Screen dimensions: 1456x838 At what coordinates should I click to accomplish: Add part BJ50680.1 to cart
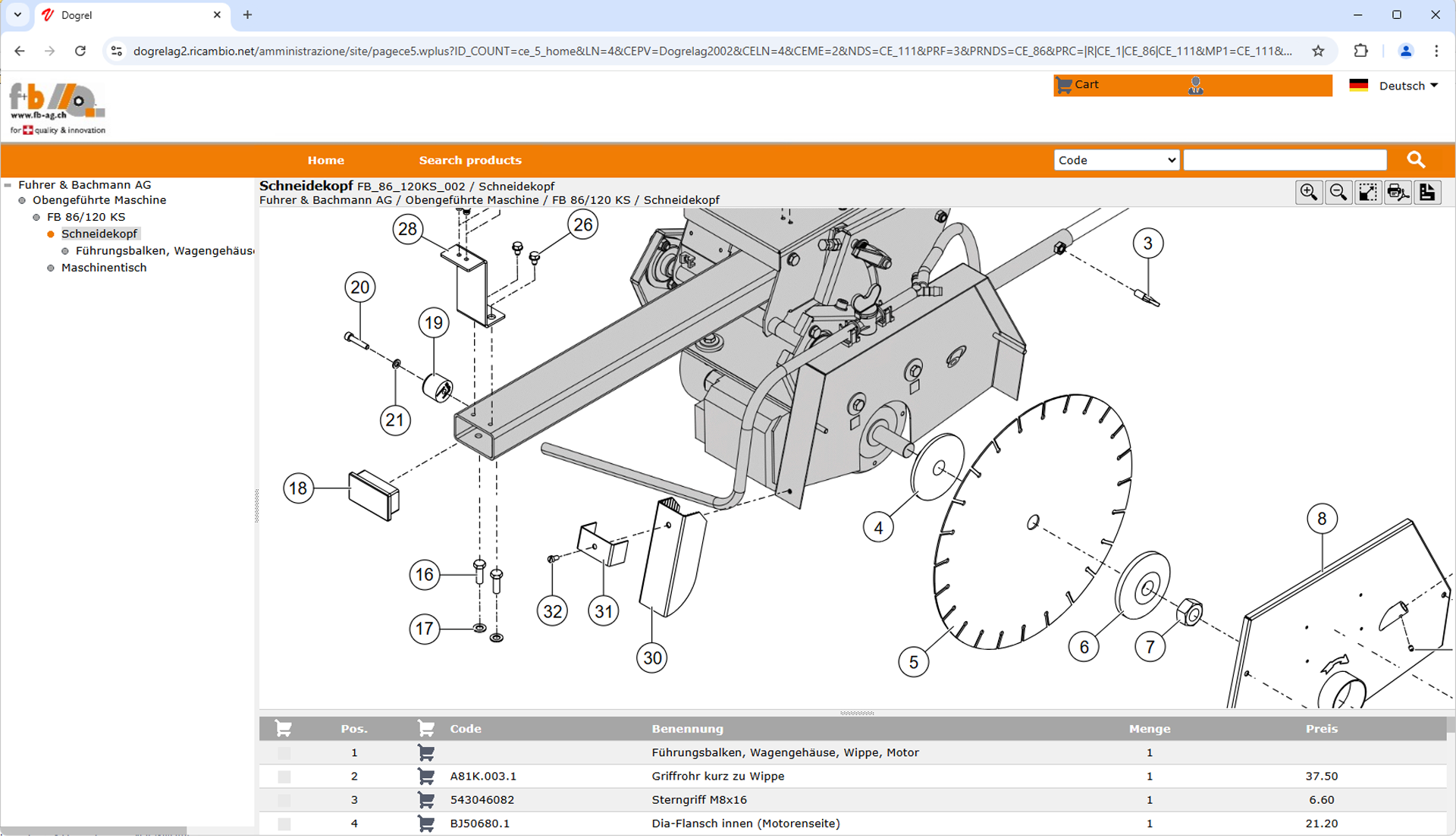(426, 824)
